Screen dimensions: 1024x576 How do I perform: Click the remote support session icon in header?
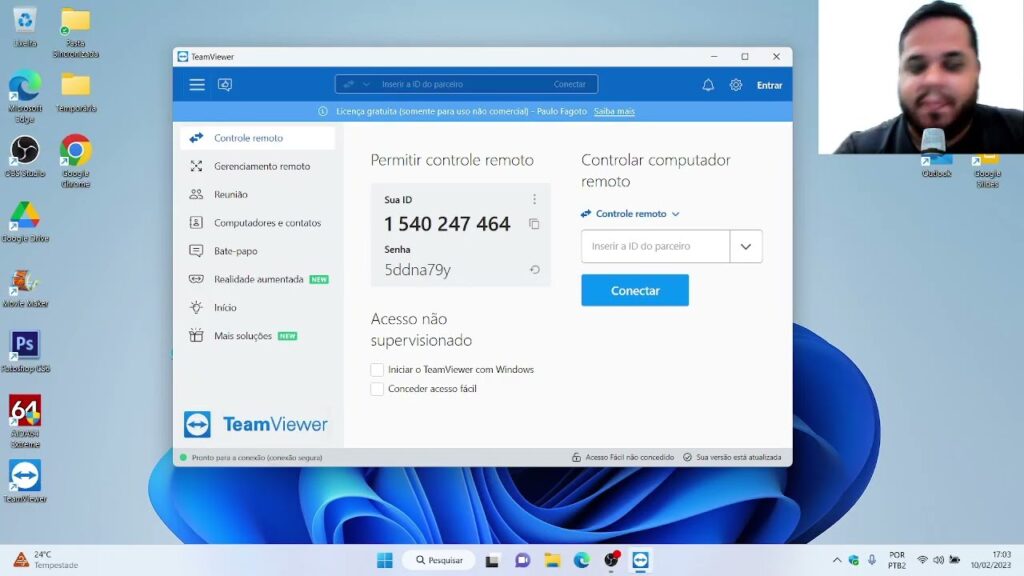(225, 84)
